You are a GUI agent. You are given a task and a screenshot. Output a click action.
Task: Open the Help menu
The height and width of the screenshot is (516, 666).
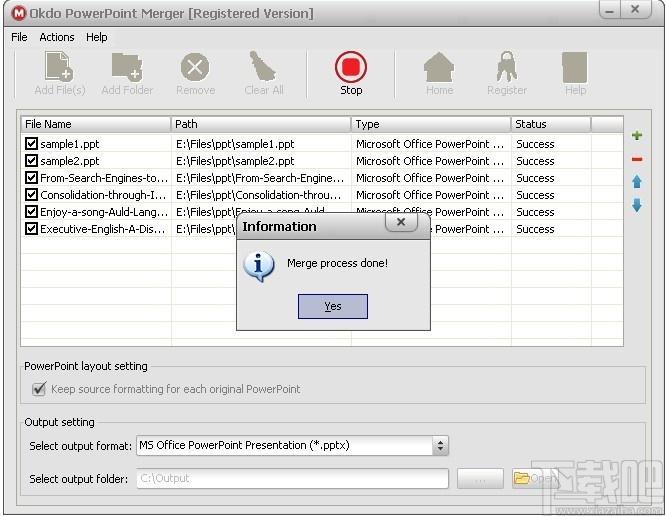[96, 37]
